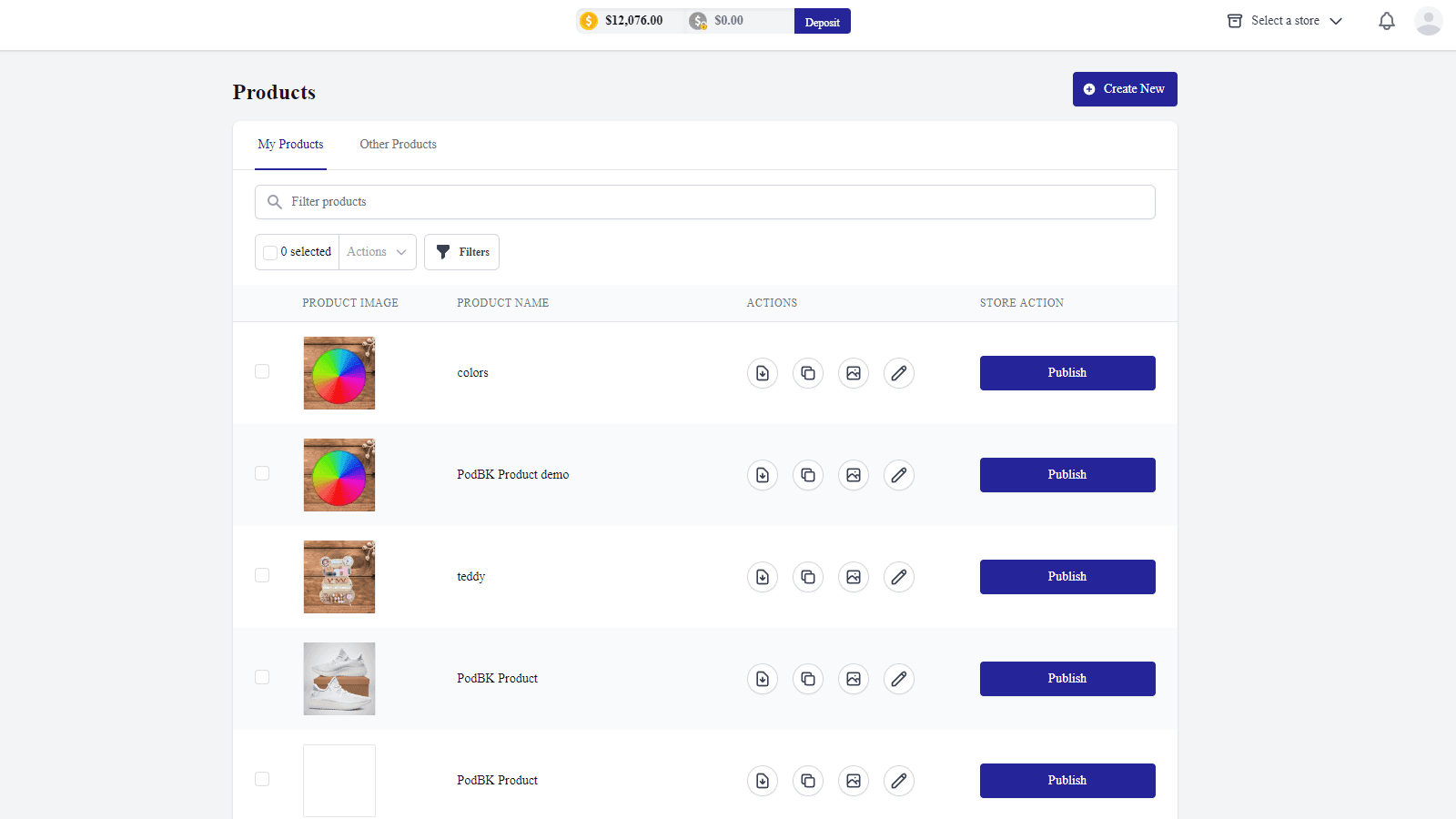Duplicate the colors product
1456x819 pixels.
pyautogui.click(x=807, y=373)
